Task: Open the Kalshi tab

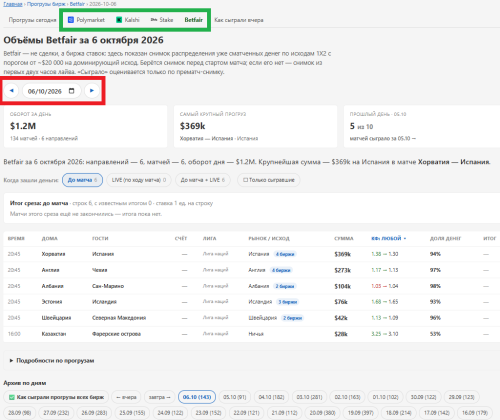Action: (x=128, y=20)
